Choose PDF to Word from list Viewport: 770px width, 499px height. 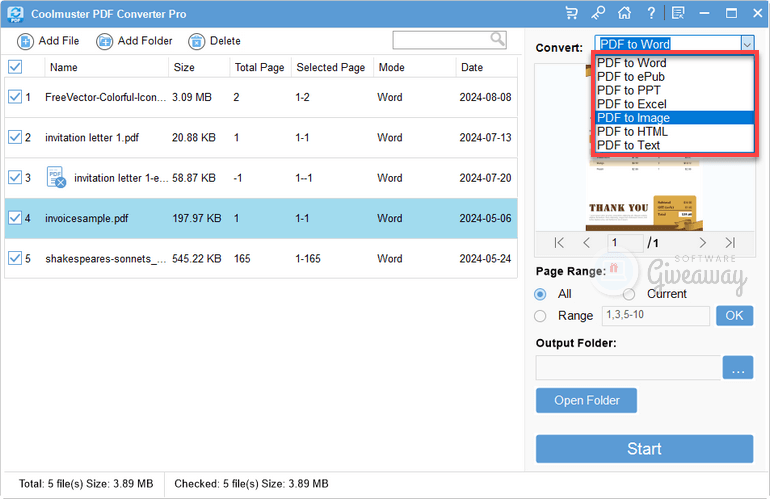pos(675,63)
